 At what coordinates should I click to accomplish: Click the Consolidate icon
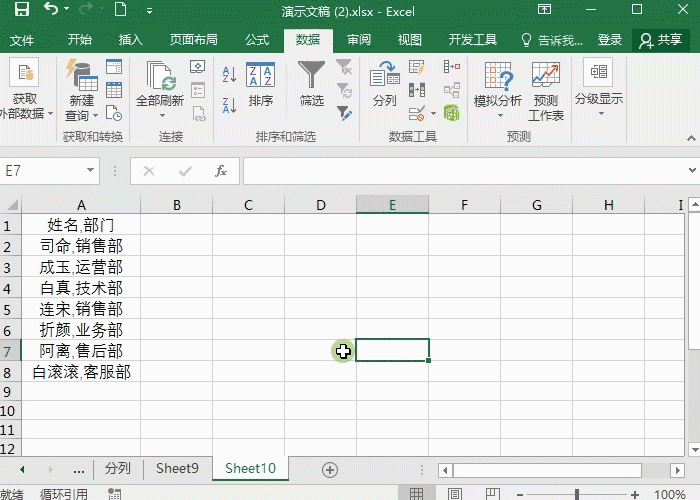point(452,67)
